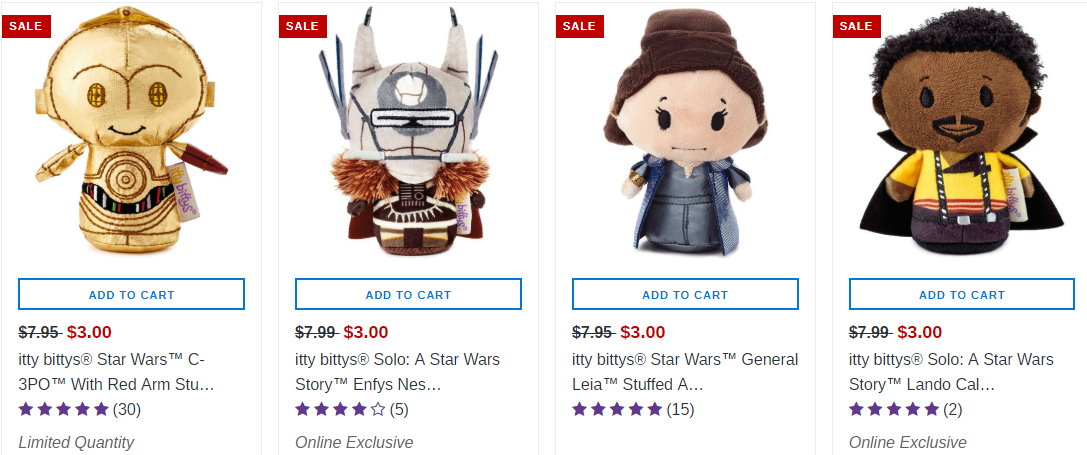Add Lando Calrissian plush to cart
This screenshot has height=455, width=1087.
[962, 294]
